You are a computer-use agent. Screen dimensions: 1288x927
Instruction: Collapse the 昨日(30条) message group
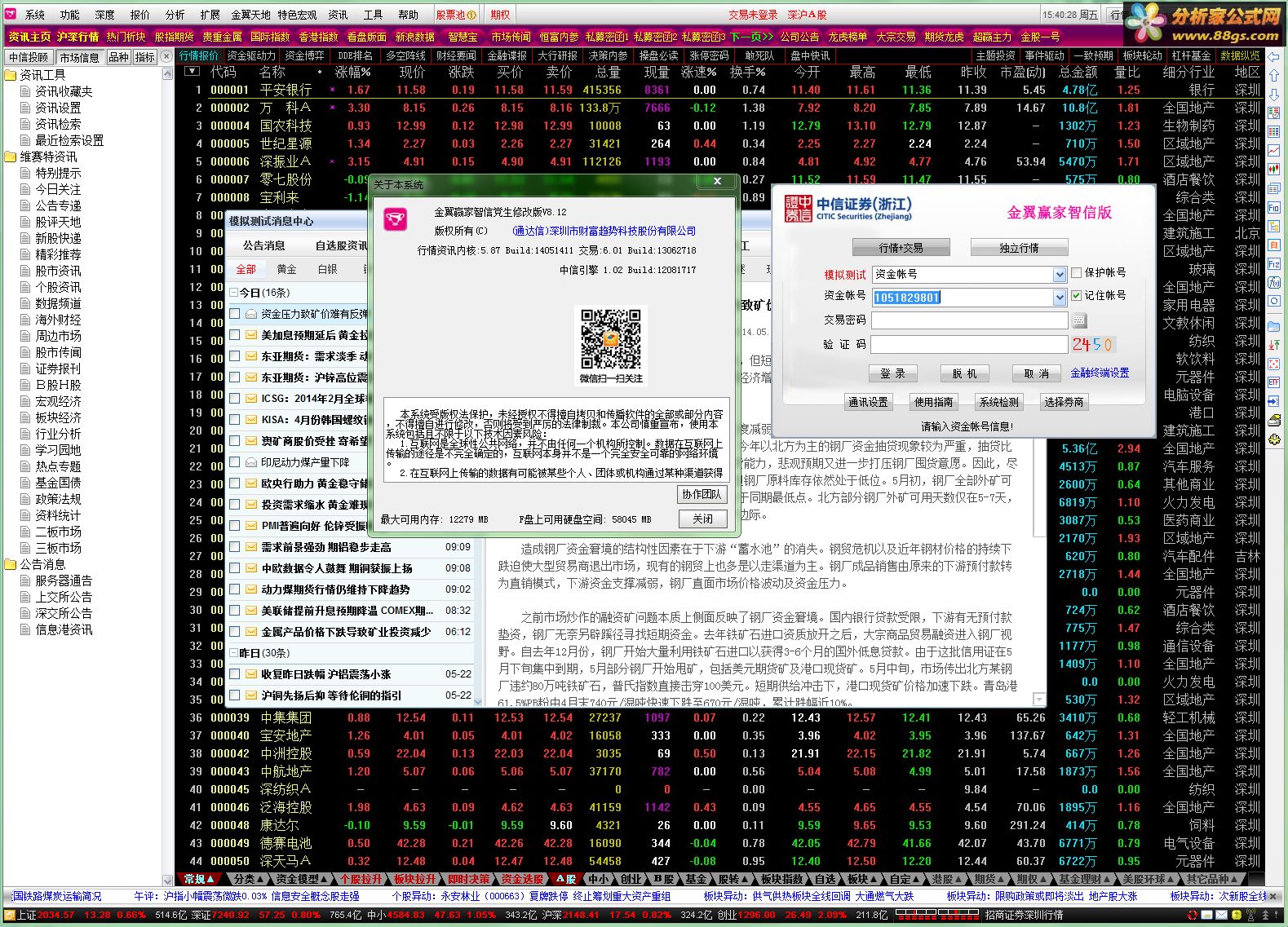click(233, 653)
